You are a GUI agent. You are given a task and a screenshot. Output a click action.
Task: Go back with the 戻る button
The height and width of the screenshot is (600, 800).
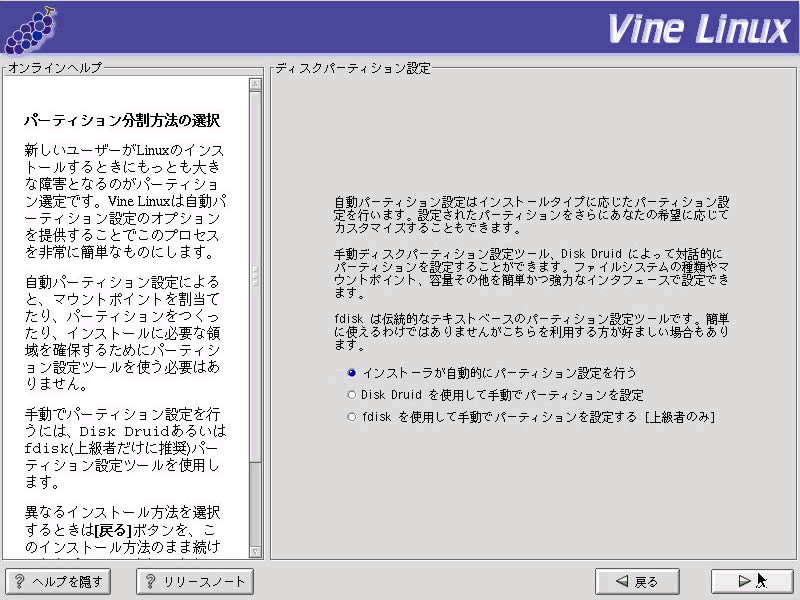point(637,581)
